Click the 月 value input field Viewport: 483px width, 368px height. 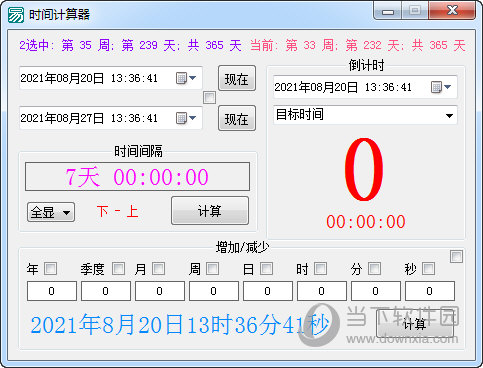[160, 291]
